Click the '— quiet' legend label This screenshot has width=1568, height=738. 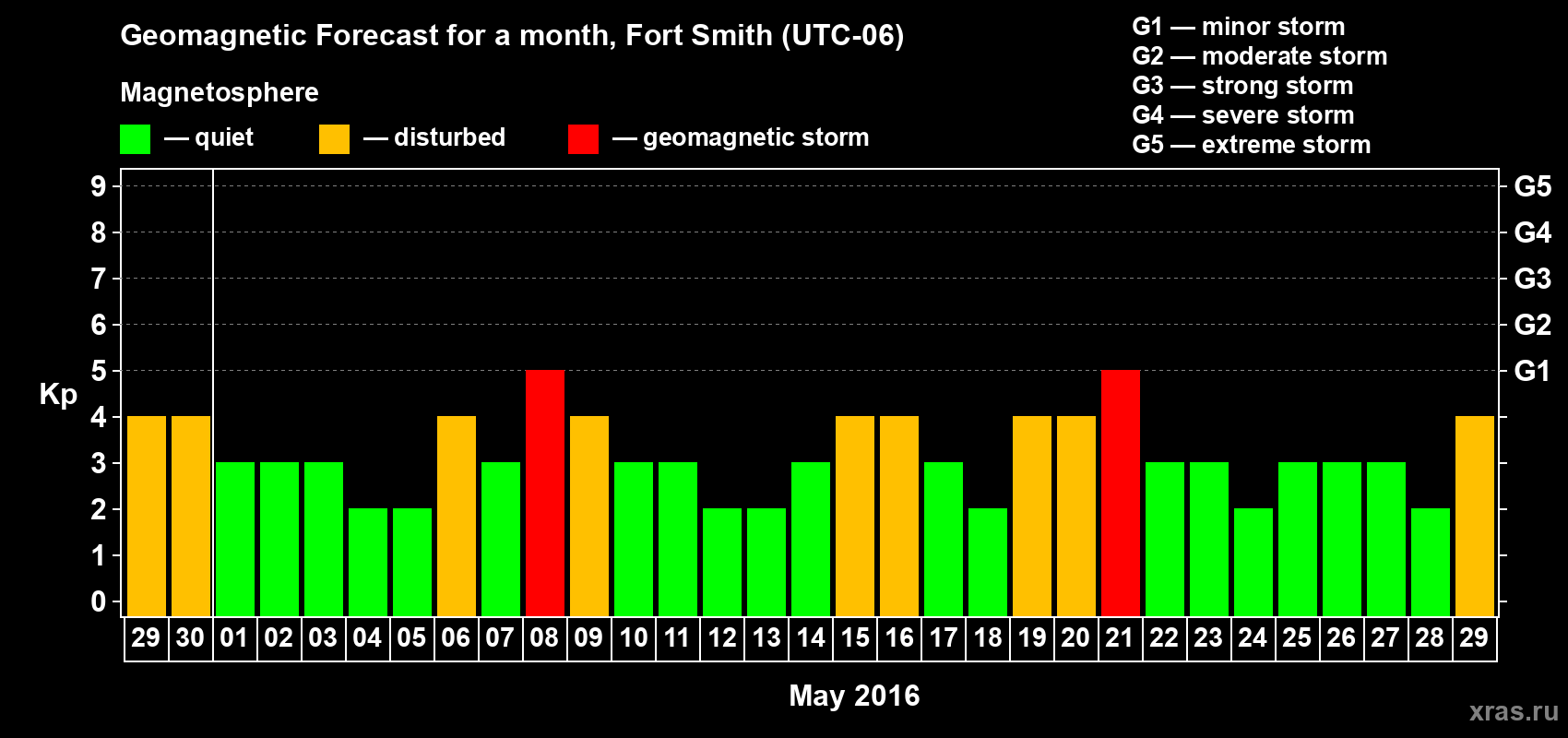[208, 137]
